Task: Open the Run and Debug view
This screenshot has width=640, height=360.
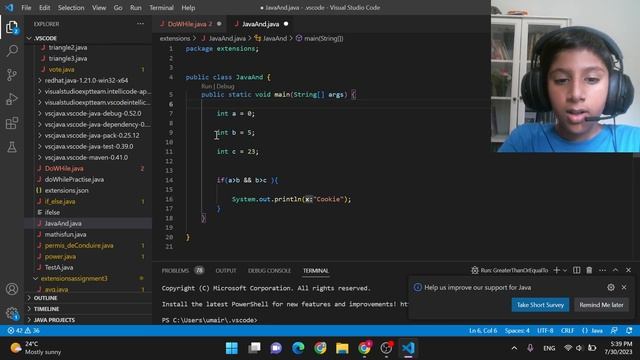Action: 12,99
